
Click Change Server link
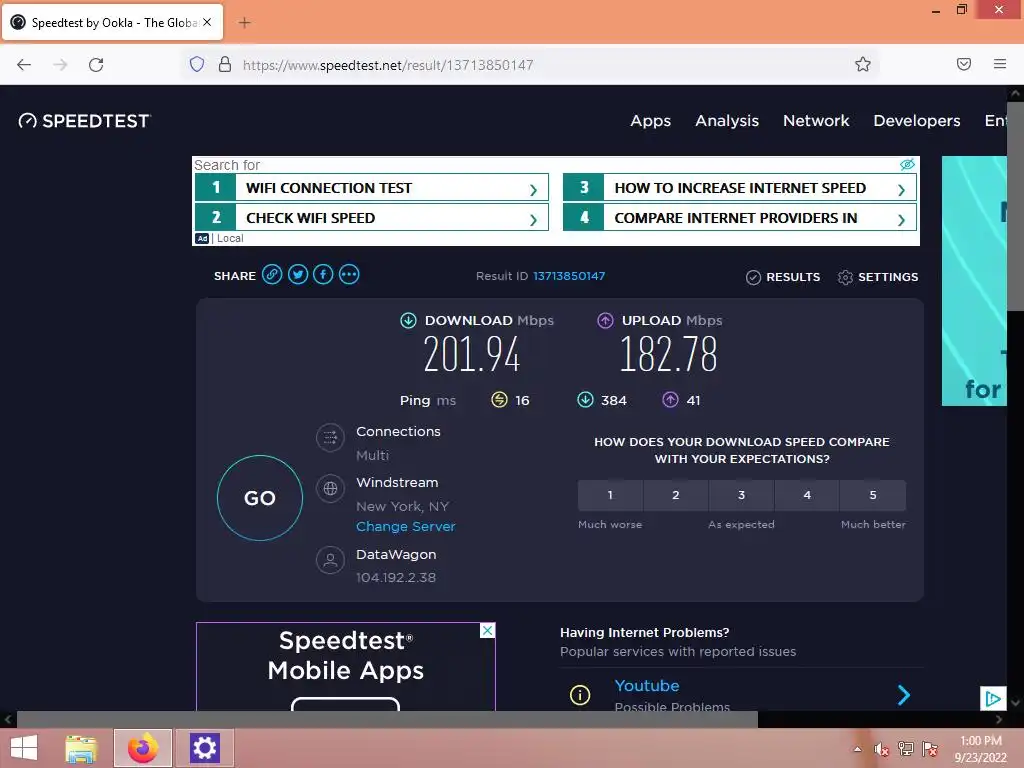coord(406,526)
